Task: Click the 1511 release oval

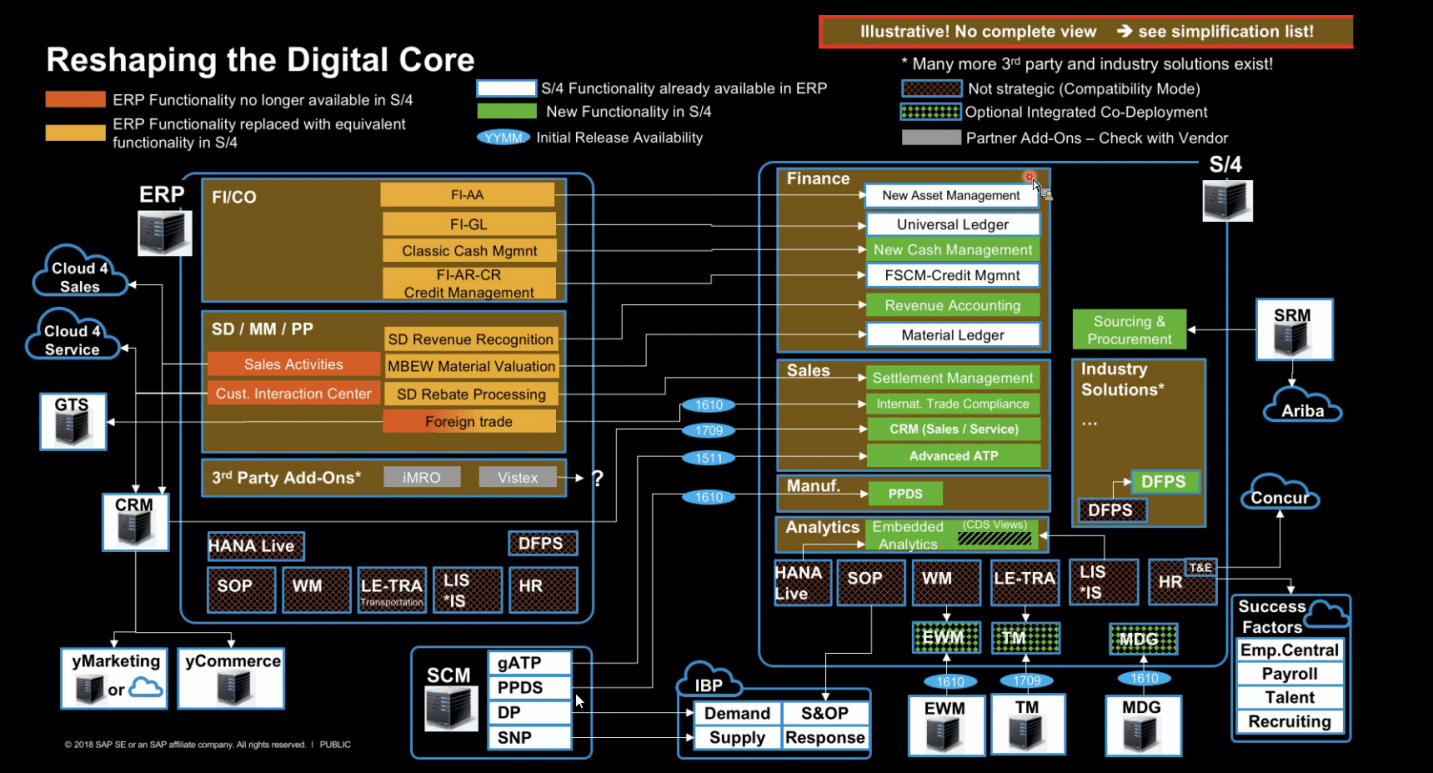Action: (708, 458)
